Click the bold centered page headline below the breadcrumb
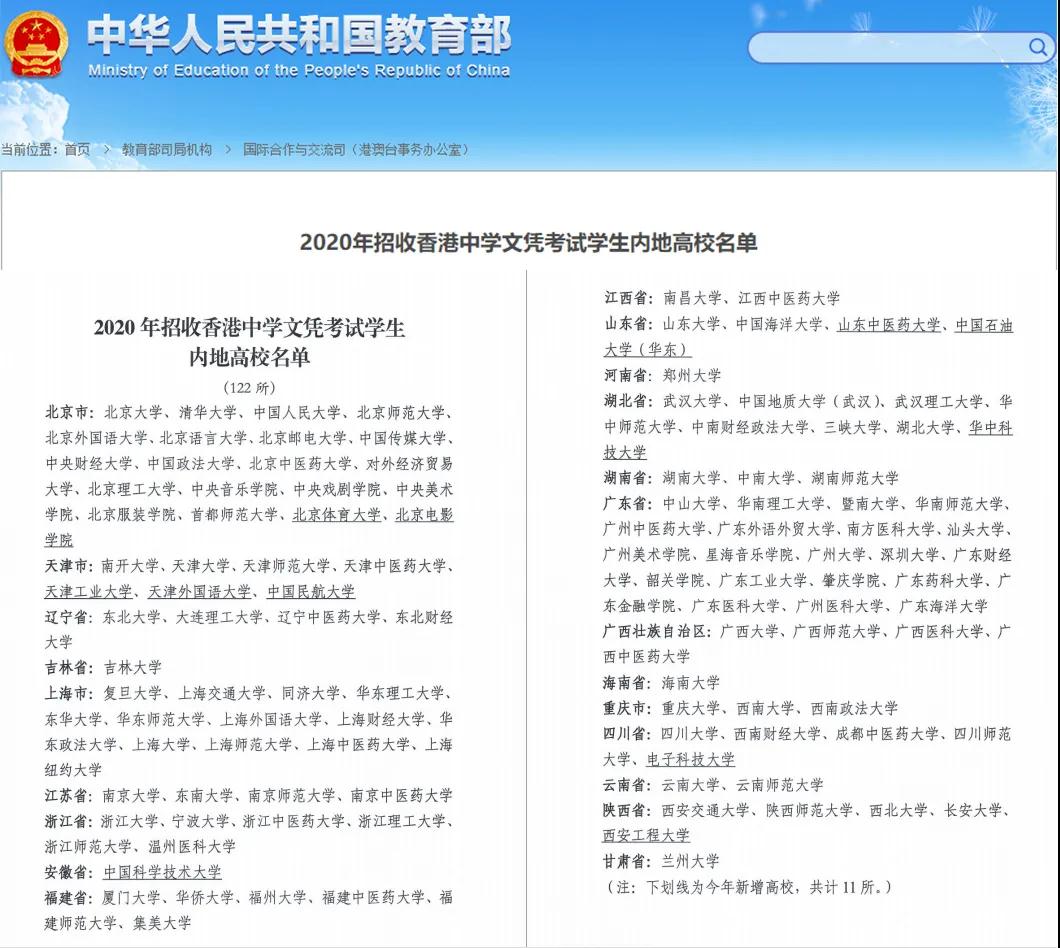The height and width of the screenshot is (948, 1060). click(x=528, y=242)
